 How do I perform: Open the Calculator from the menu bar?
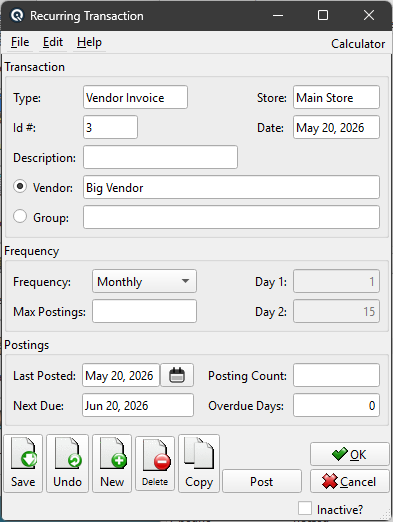[x=358, y=44]
